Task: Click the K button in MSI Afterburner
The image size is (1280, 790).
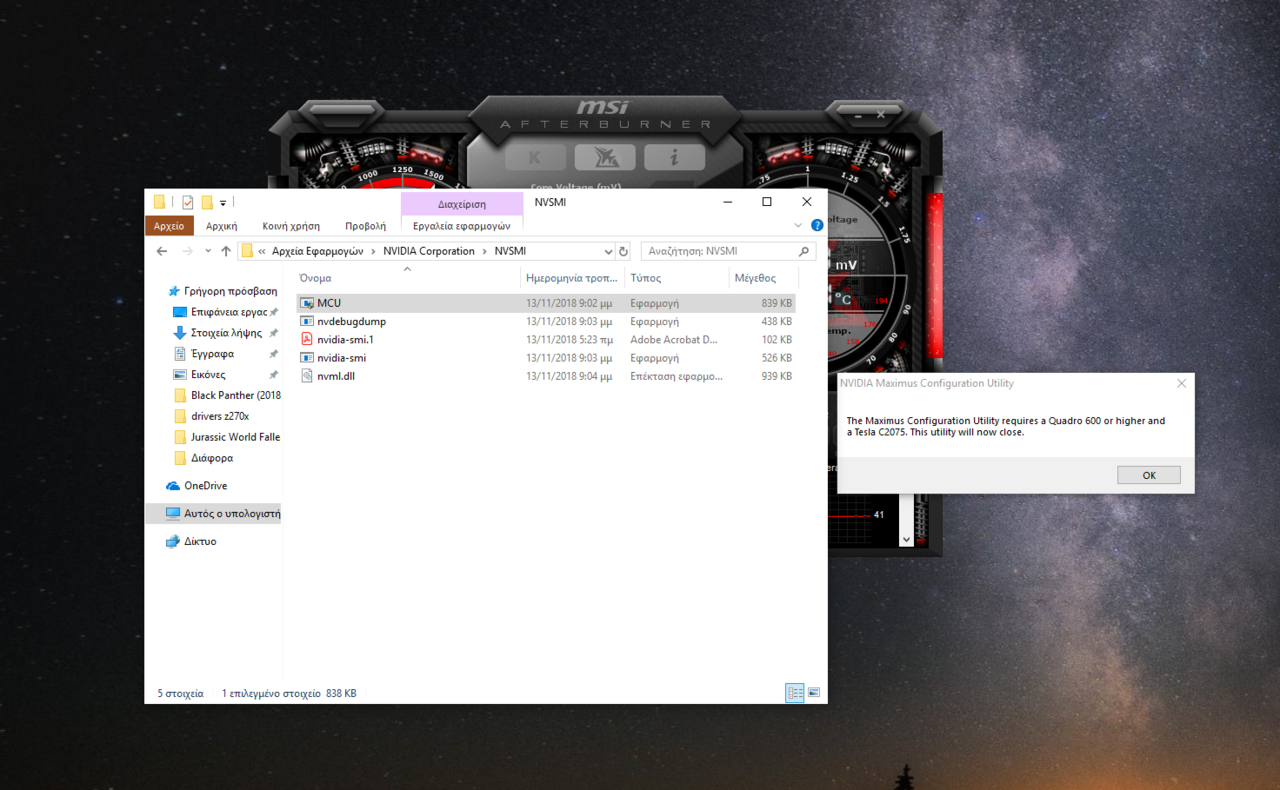Action: click(x=535, y=157)
